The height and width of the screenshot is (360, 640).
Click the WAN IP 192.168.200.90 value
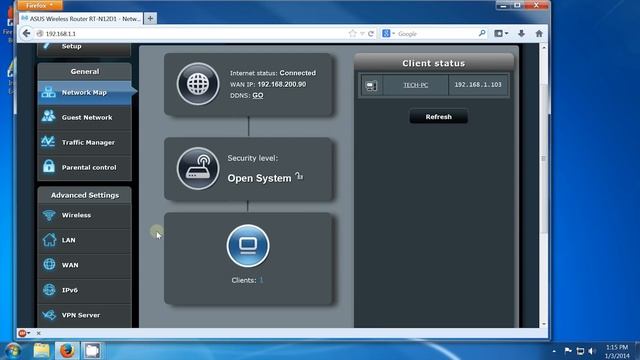click(282, 84)
